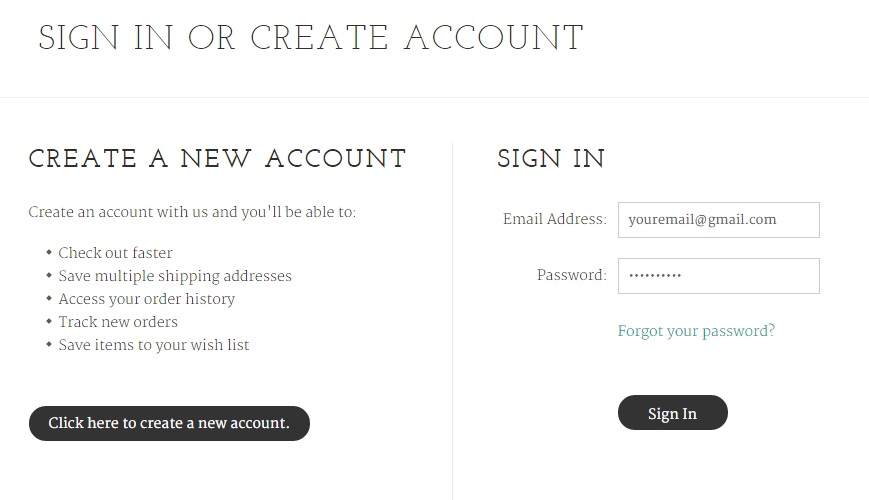Click the bullet beside 'Save items to your wish list'
Screen dimensions: 869x500
49,345
